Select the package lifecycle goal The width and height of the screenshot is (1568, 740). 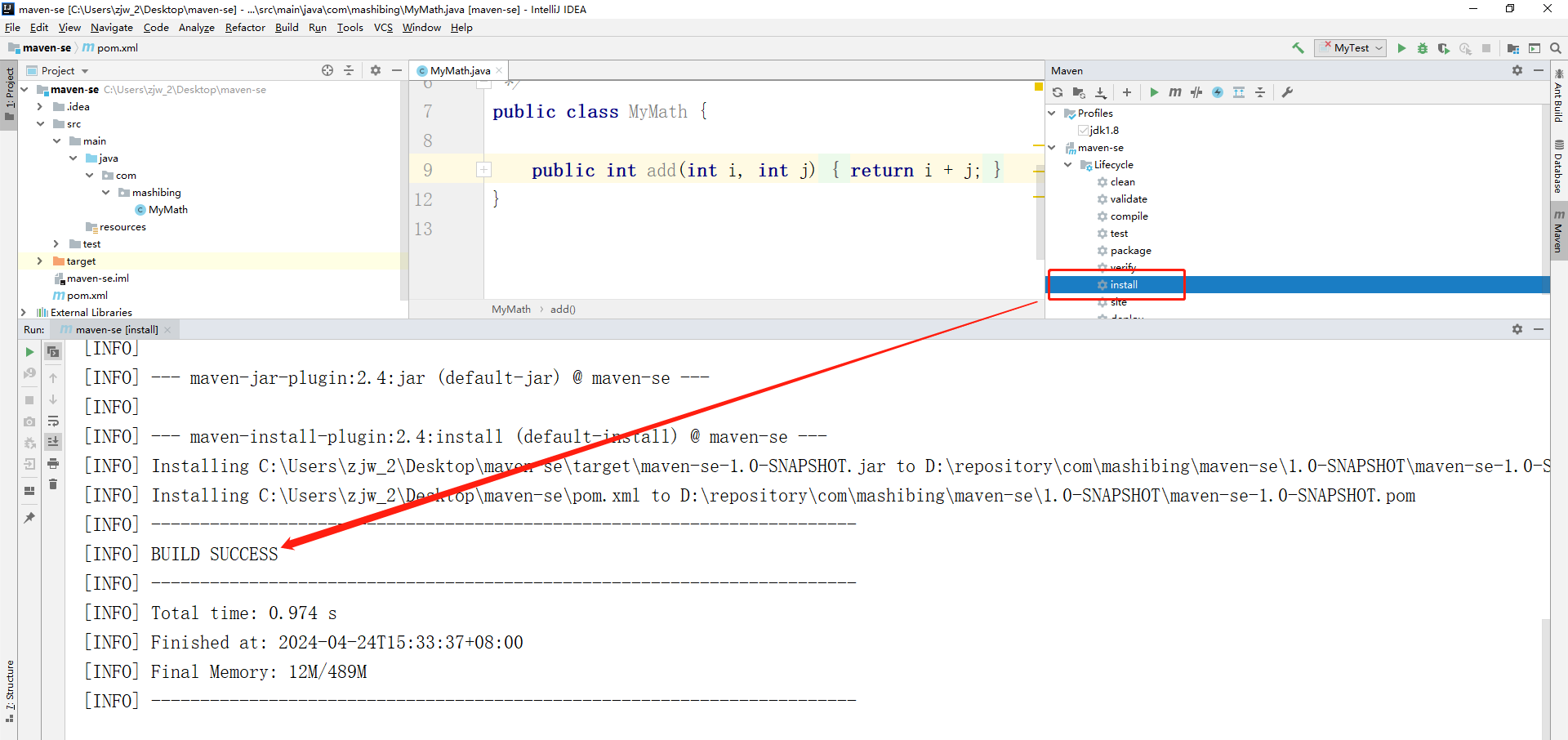[x=1130, y=251]
